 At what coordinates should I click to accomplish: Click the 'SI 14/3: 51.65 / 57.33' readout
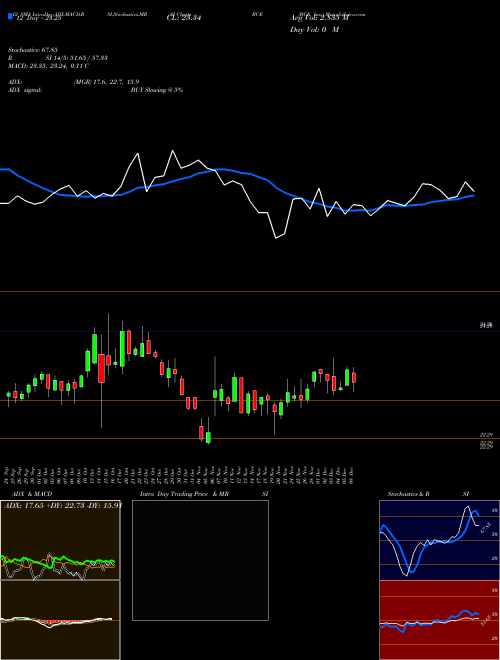(x=77, y=58)
